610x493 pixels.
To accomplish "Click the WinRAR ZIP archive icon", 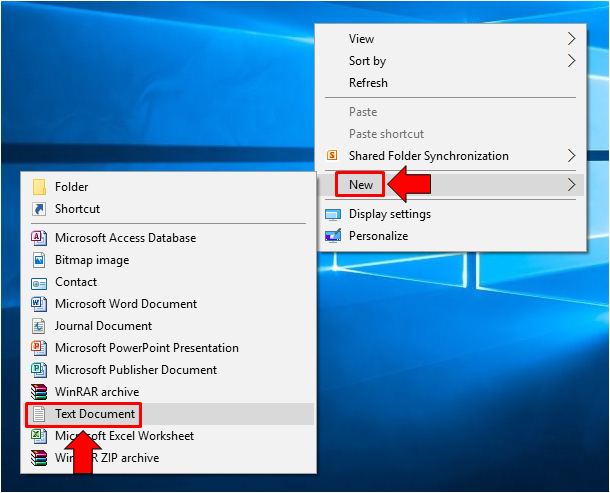I will tap(39, 458).
